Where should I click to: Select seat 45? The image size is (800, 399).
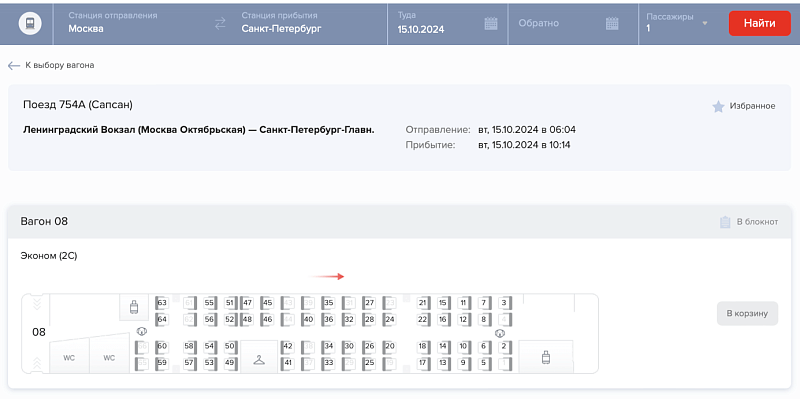click(x=267, y=303)
